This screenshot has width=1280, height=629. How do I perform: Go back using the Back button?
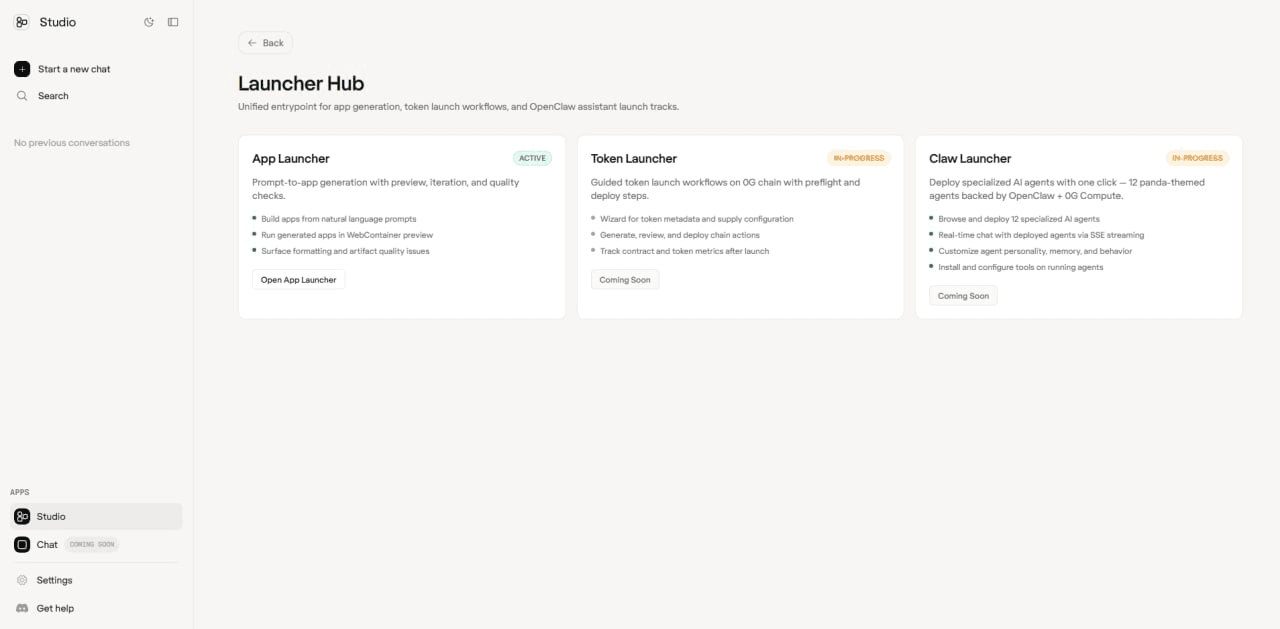(265, 43)
